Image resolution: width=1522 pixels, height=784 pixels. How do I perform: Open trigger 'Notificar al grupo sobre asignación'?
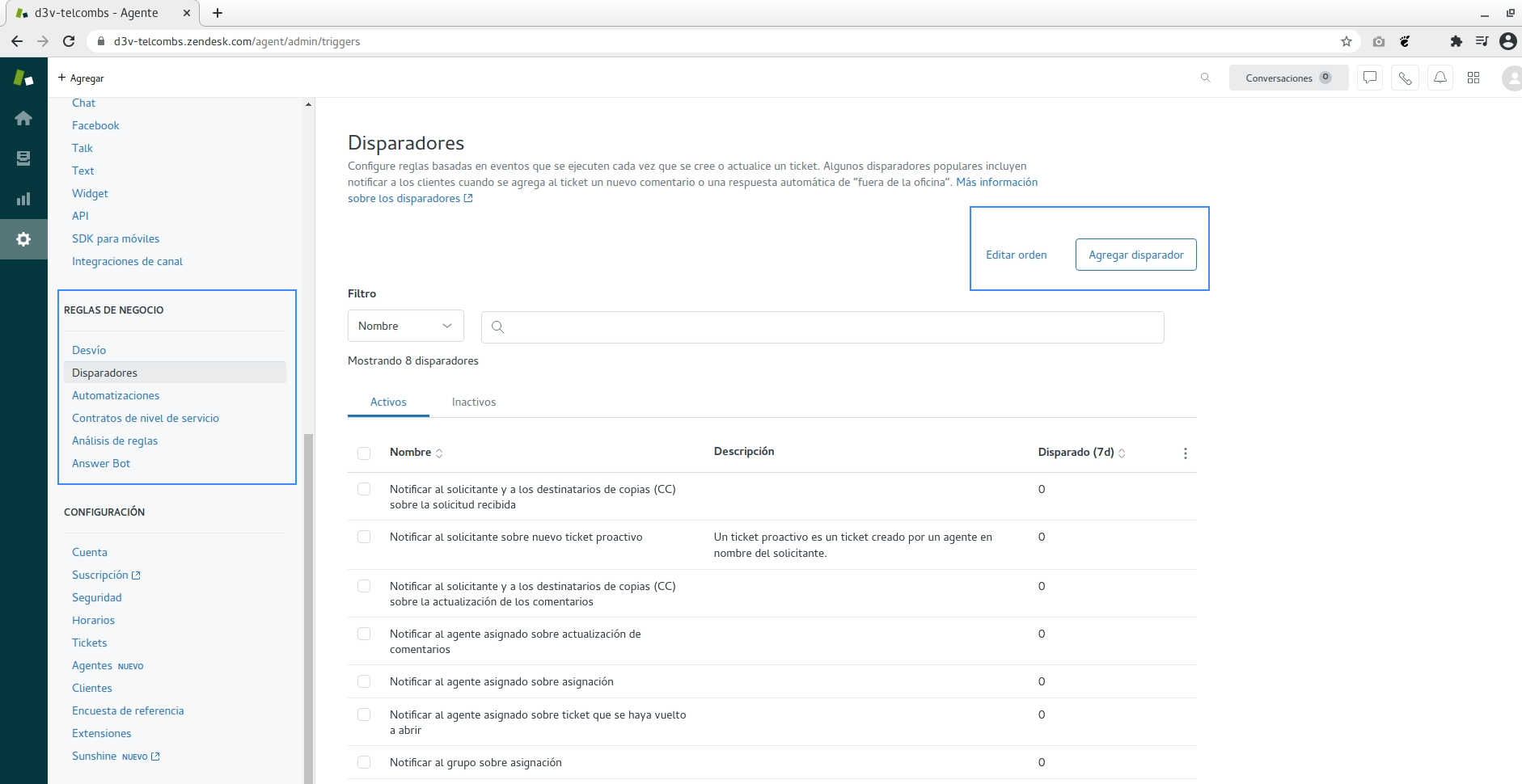click(476, 762)
